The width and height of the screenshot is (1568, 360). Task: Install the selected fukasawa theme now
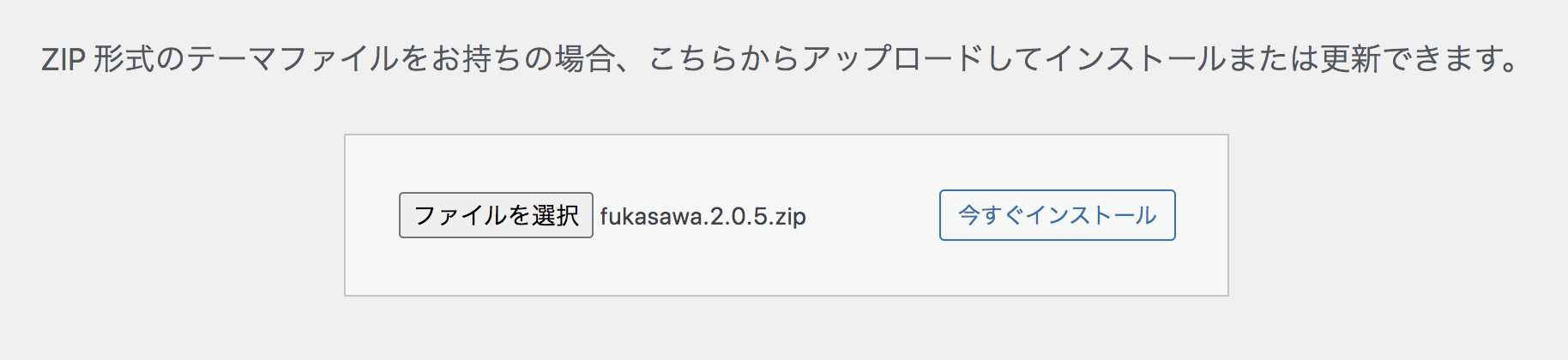tap(1057, 215)
